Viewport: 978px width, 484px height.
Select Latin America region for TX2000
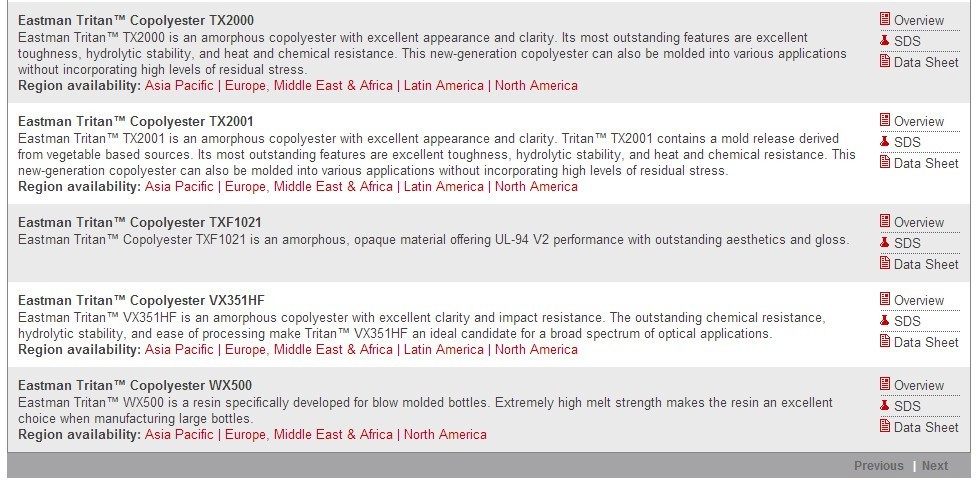coord(443,85)
